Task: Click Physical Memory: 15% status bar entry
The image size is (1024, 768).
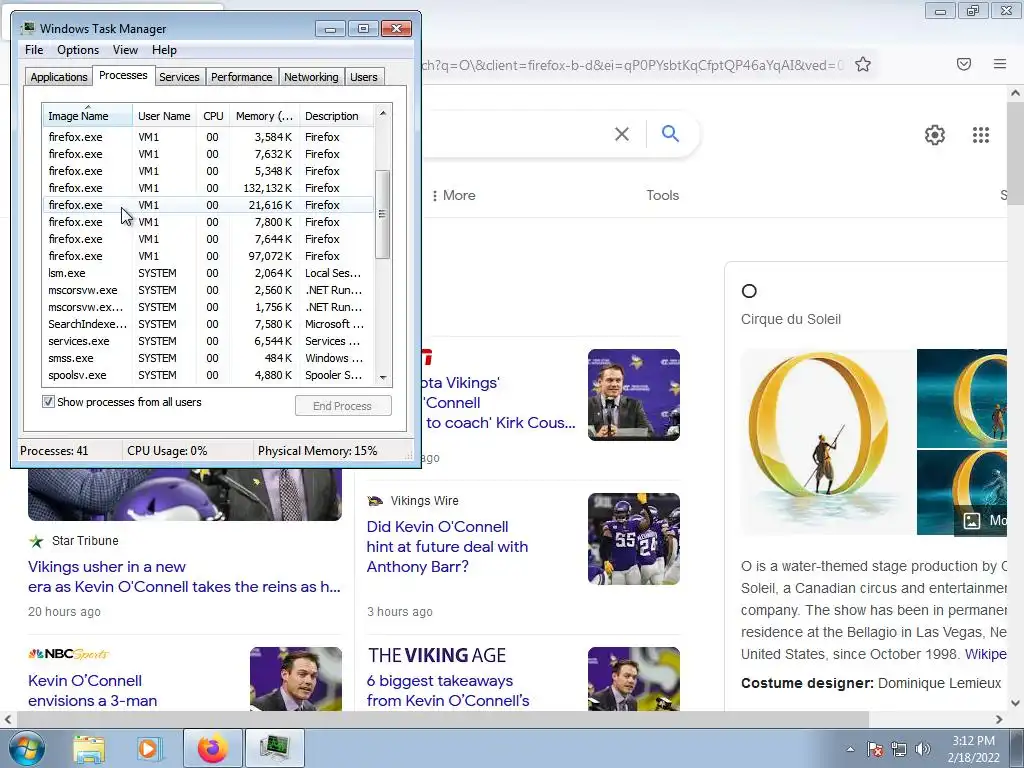Action: tap(317, 451)
